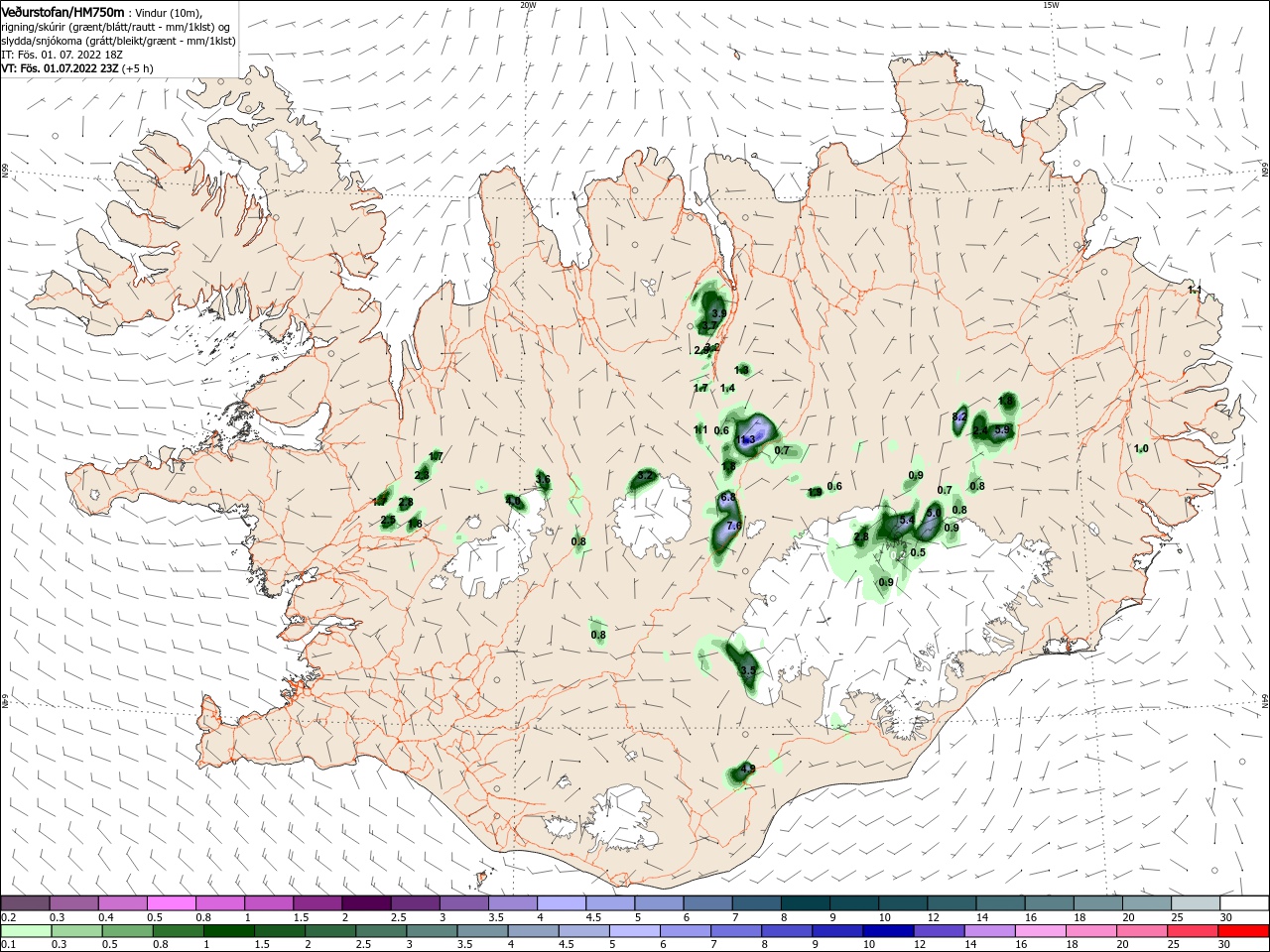Image resolution: width=1270 pixels, height=952 pixels.
Task: Pick the darkest purple 2 snow scale swatch
Action: tap(365, 903)
